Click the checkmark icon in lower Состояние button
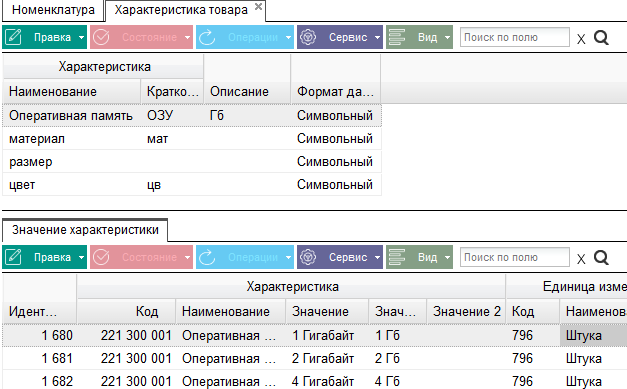627x389 pixels. coord(101,257)
